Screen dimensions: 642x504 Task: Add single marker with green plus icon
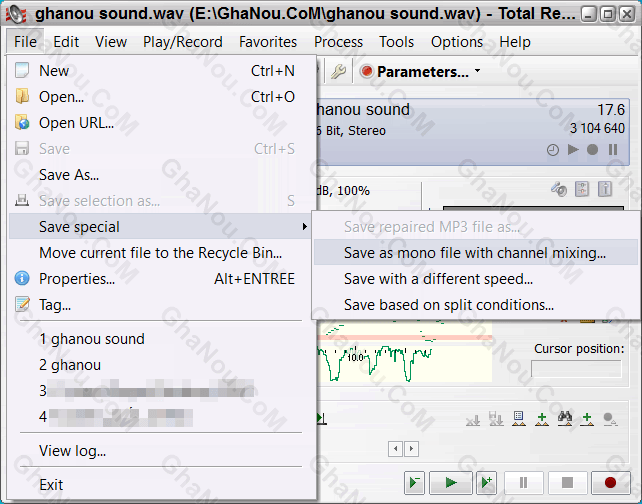point(587,419)
